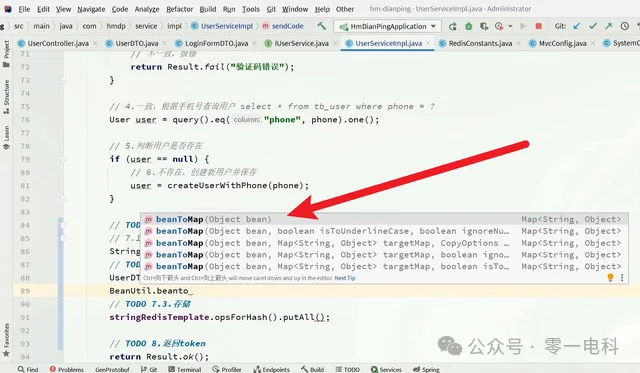This screenshot has height=373, width=640.
Task: Close the RedisConstants.java tab
Action: click(518, 43)
